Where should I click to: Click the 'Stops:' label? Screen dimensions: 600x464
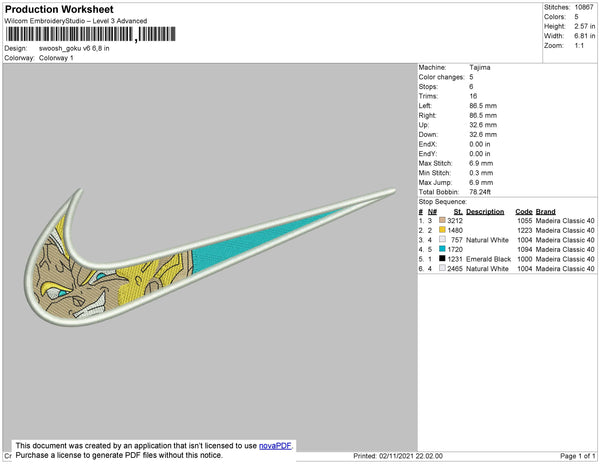pos(428,86)
